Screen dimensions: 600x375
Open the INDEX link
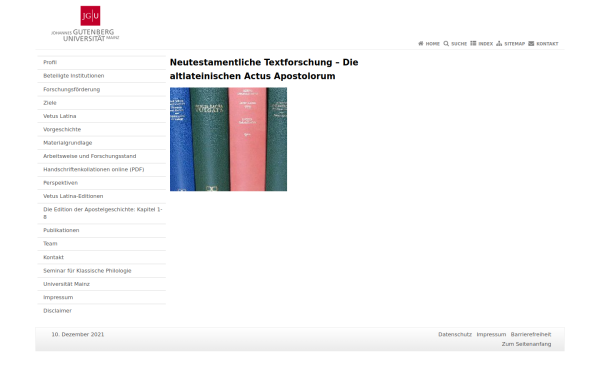486,44
